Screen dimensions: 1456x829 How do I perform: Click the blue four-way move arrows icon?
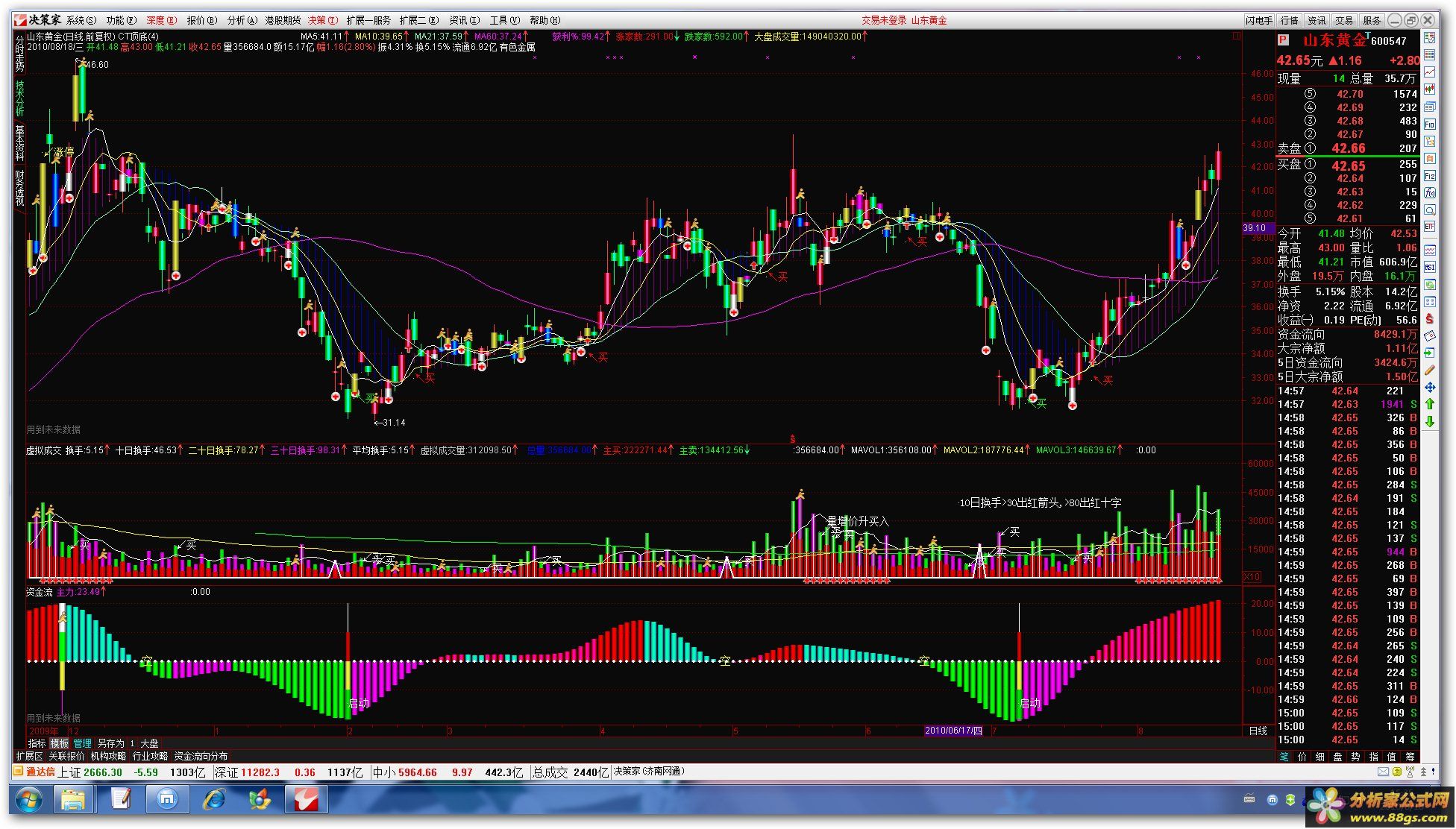1430,388
